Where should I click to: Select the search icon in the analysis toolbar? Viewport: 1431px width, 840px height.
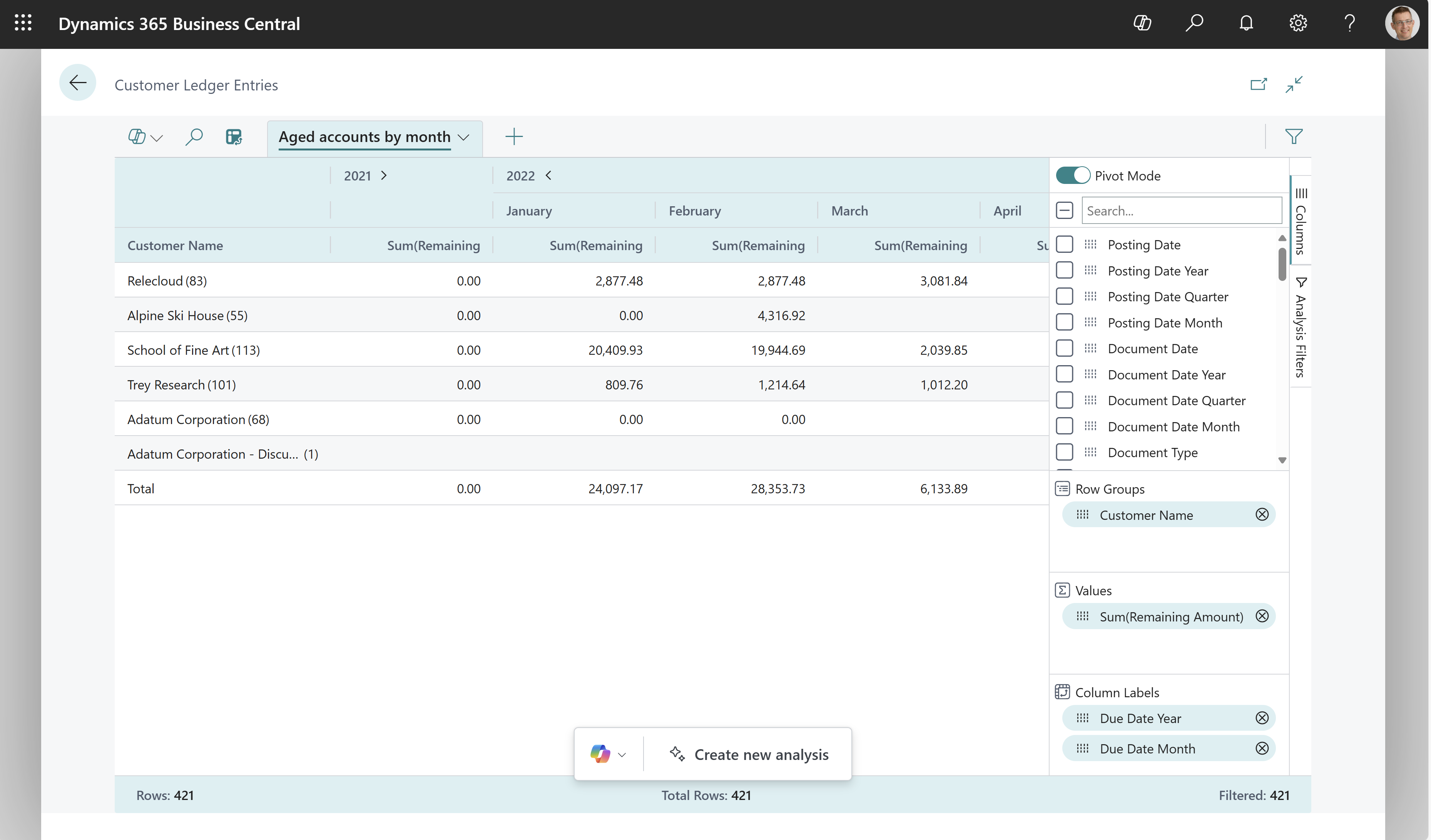[194, 137]
